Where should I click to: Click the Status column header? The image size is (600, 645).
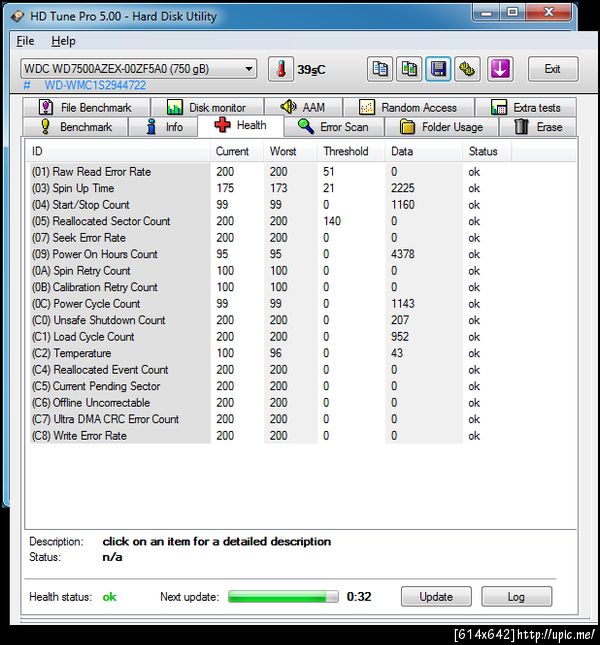(x=487, y=151)
